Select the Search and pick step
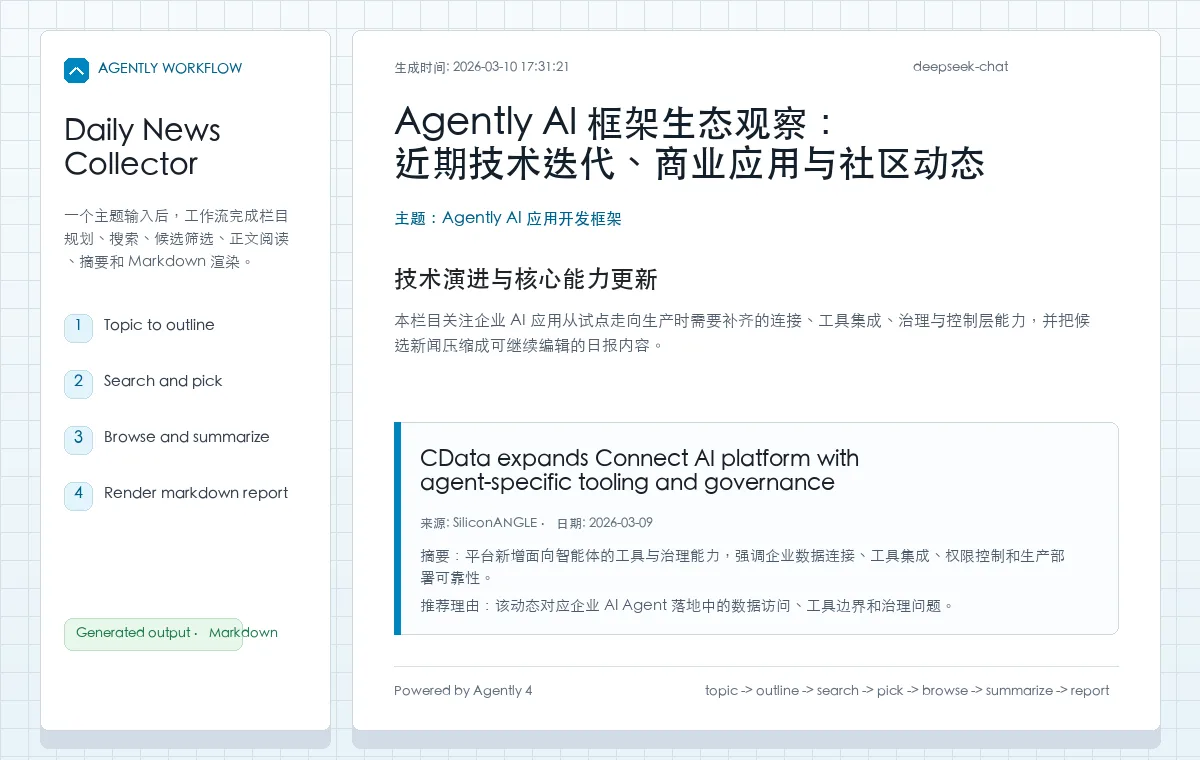Viewport: 1200px width, 760px height. point(163,381)
